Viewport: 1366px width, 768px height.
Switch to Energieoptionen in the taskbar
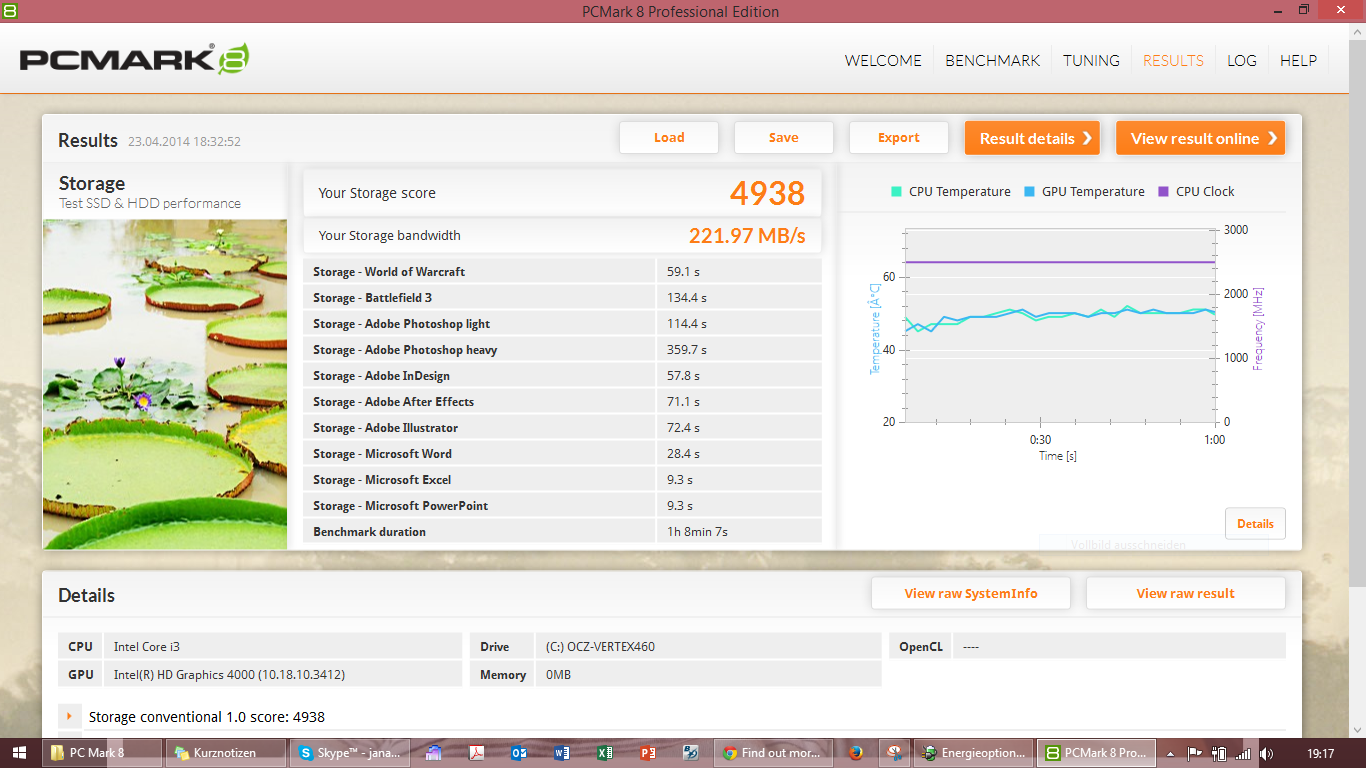click(974, 753)
